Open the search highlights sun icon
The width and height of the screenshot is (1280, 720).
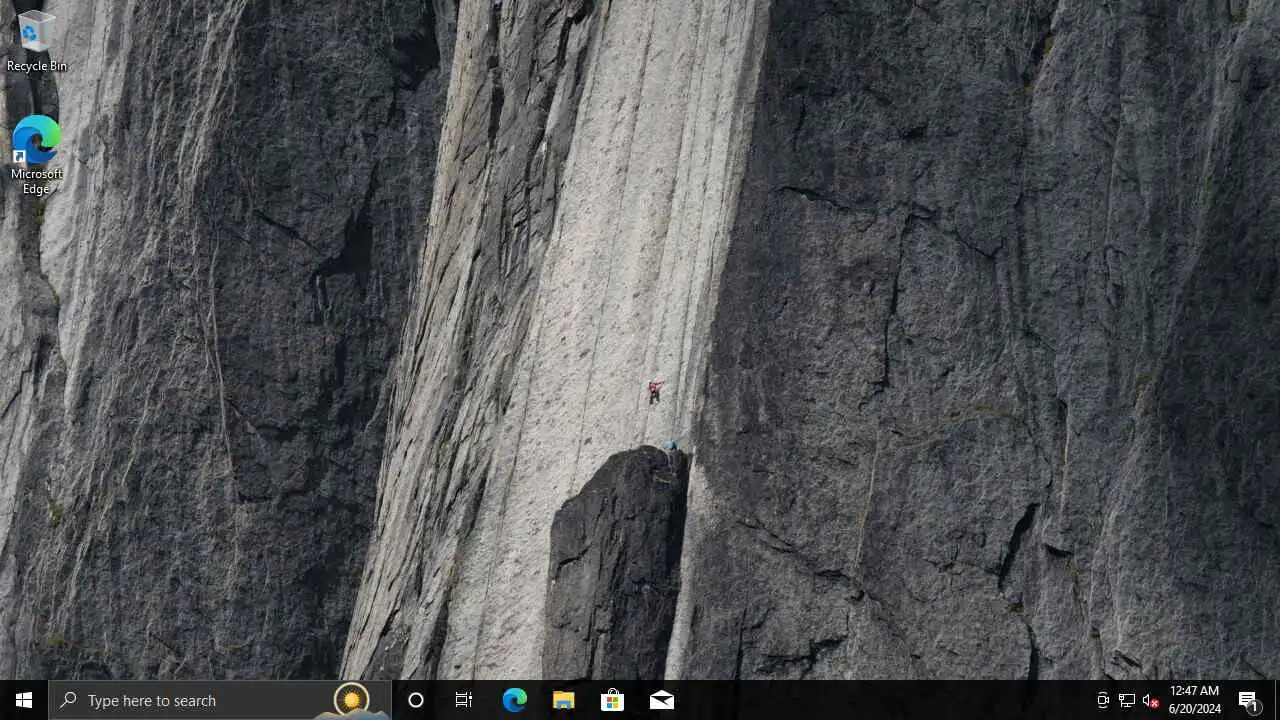[x=351, y=700]
